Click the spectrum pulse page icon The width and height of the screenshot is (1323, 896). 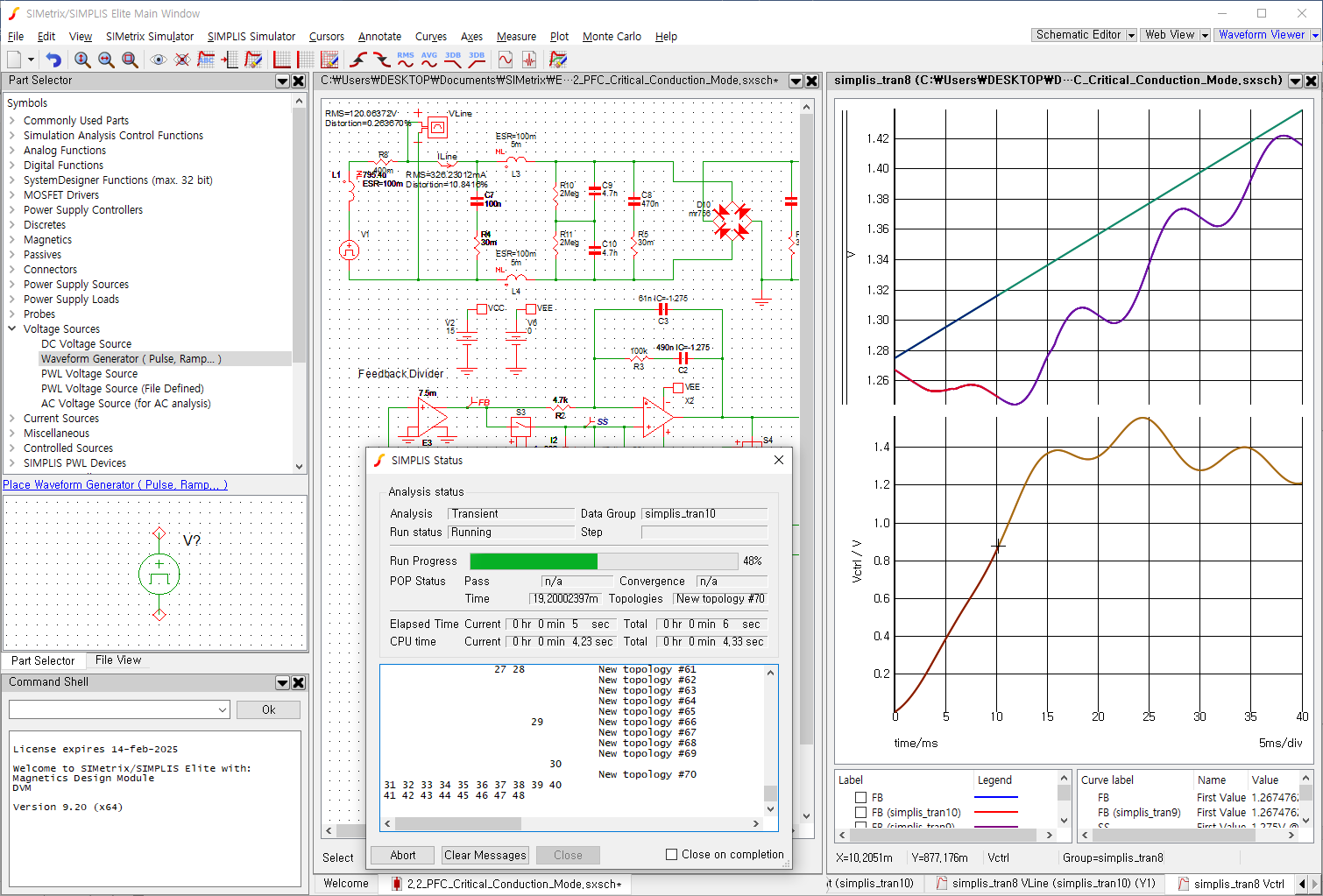(529, 60)
